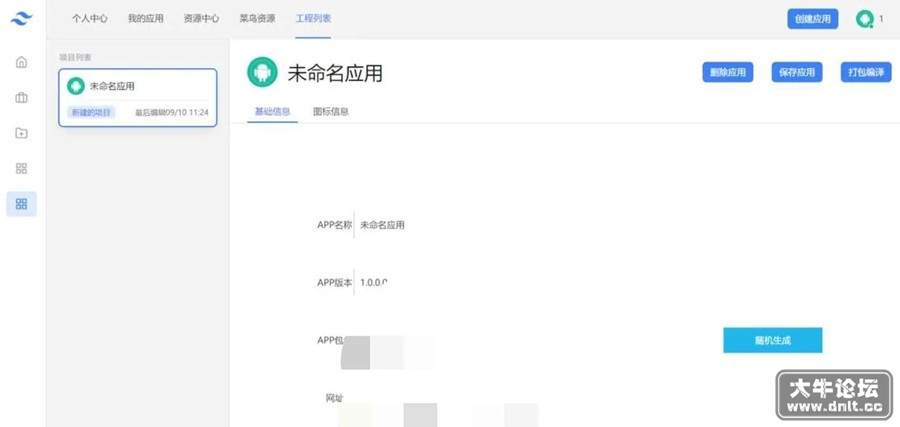The image size is (900, 427).
Task: Click Android icon in project card
Action: click(x=76, y=86)
